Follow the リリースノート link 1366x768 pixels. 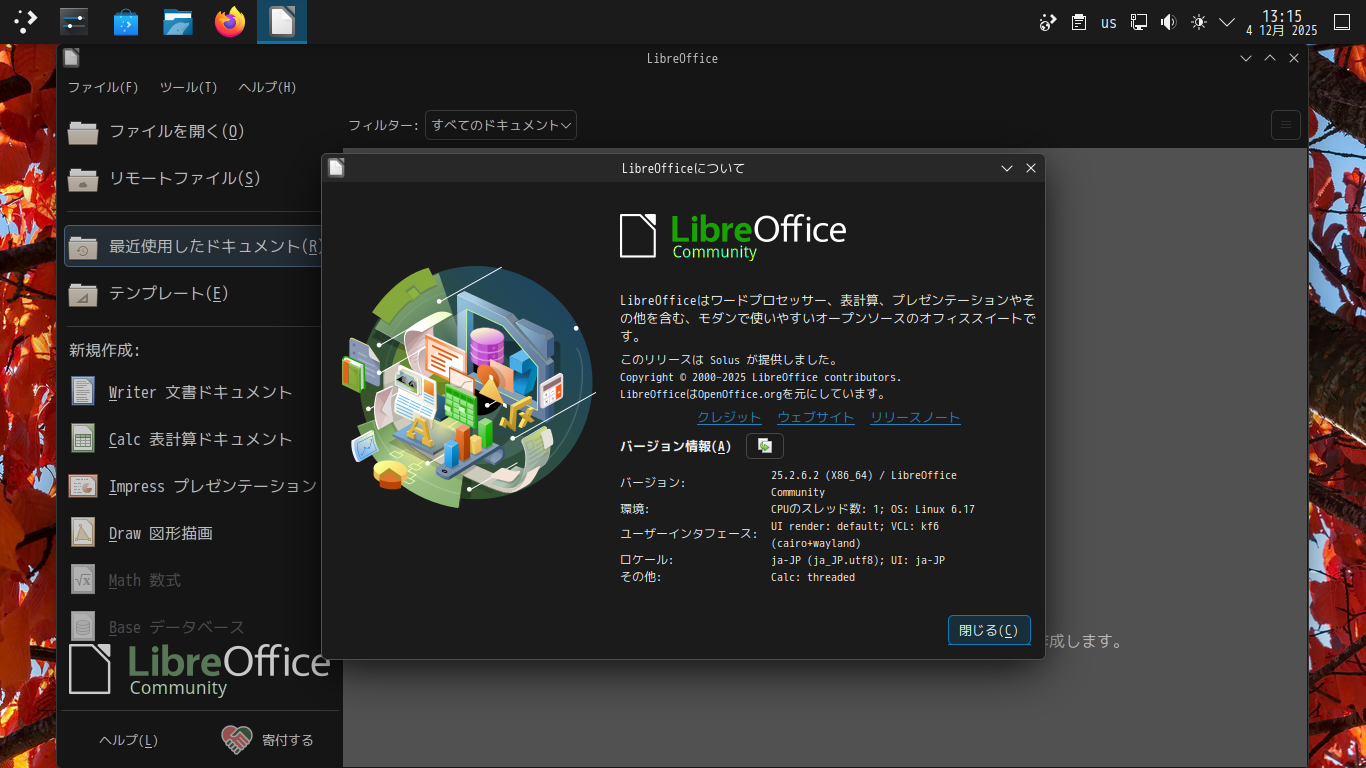(914, 417)
